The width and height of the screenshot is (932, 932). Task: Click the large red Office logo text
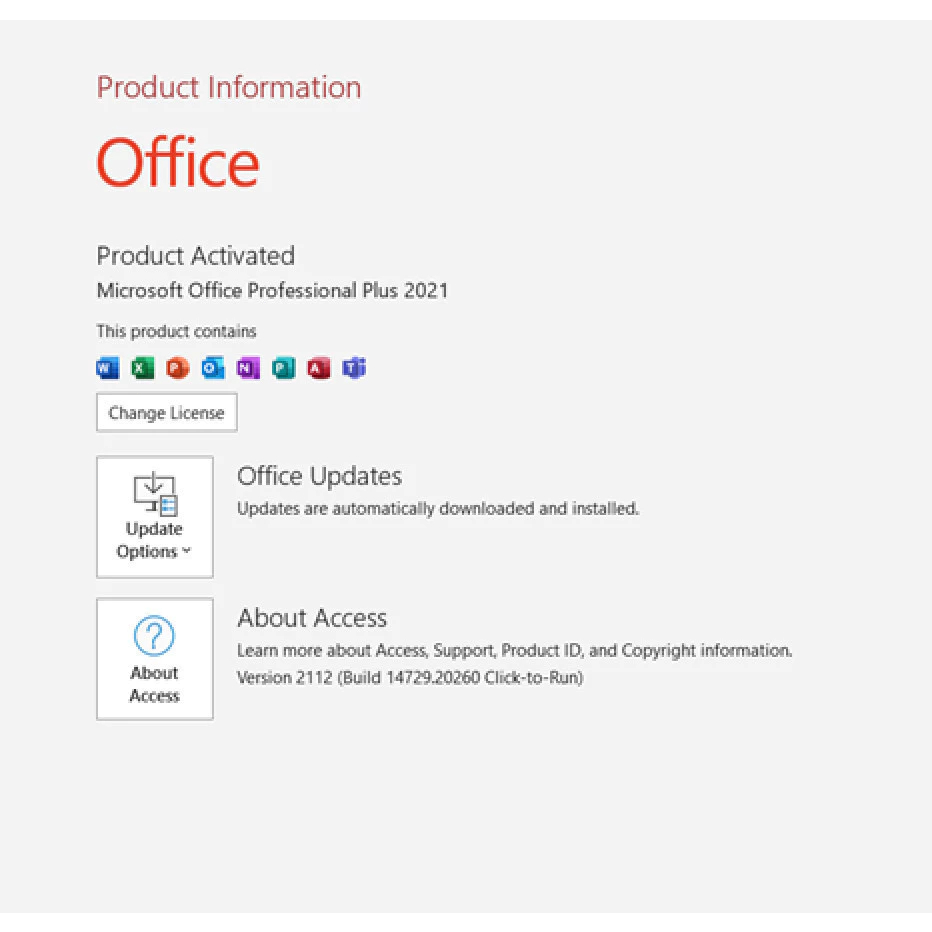click(178, 162)
